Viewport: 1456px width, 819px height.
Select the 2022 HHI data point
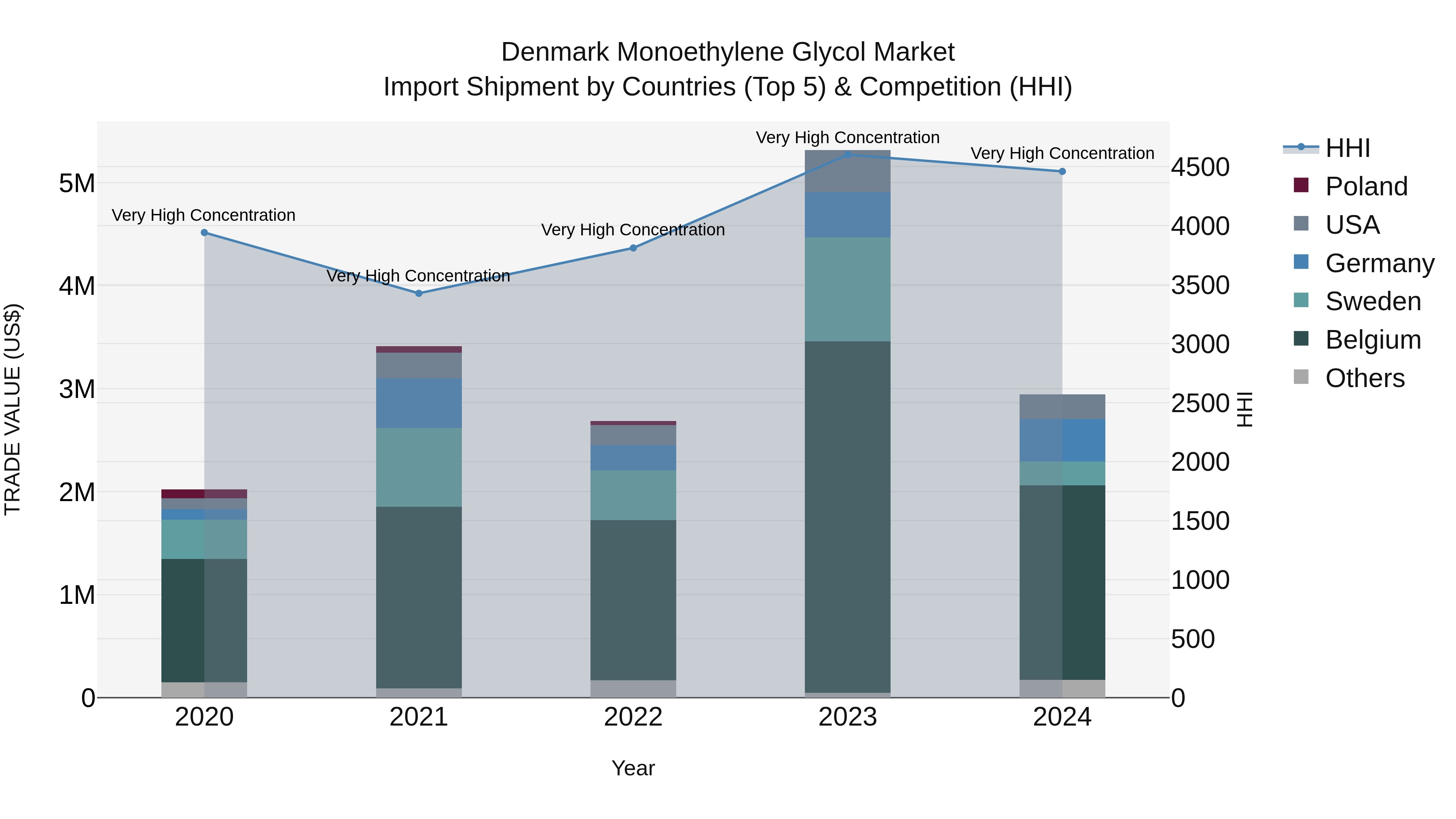(x=634, y=248)
